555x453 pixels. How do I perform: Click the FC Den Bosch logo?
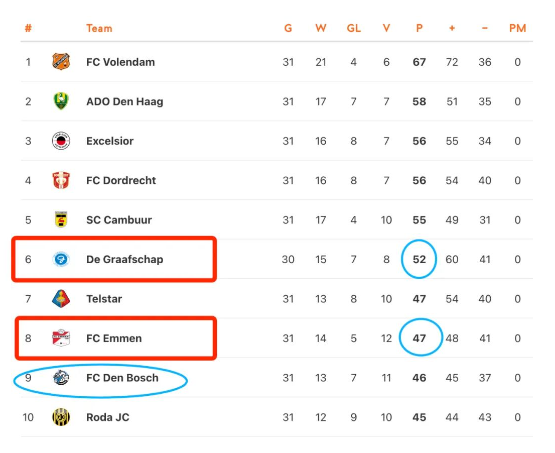(61, 378)
